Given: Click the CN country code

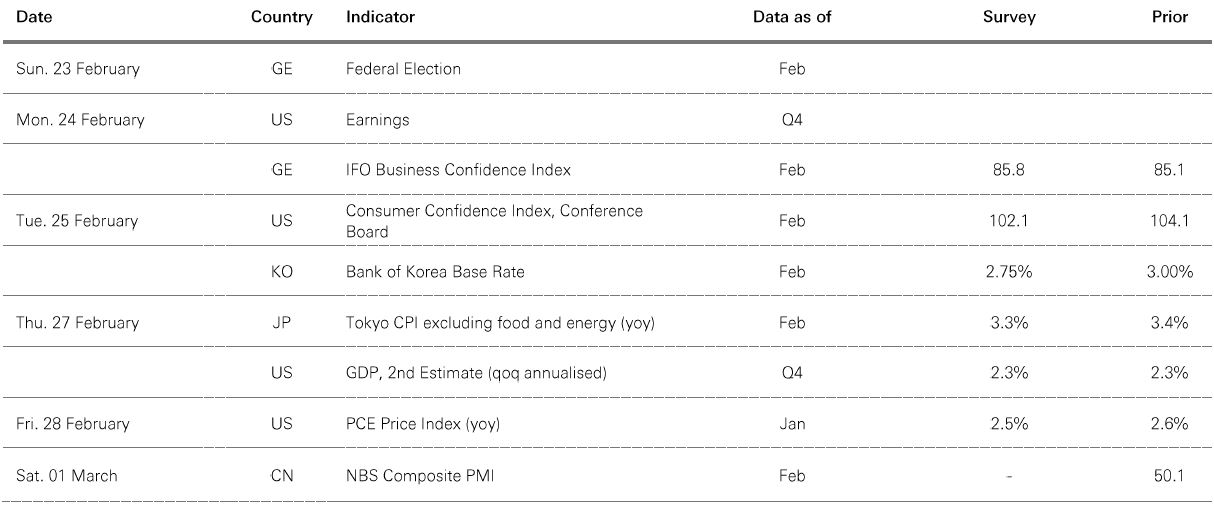Looking at the screenshot, I should tap(282, 475).
